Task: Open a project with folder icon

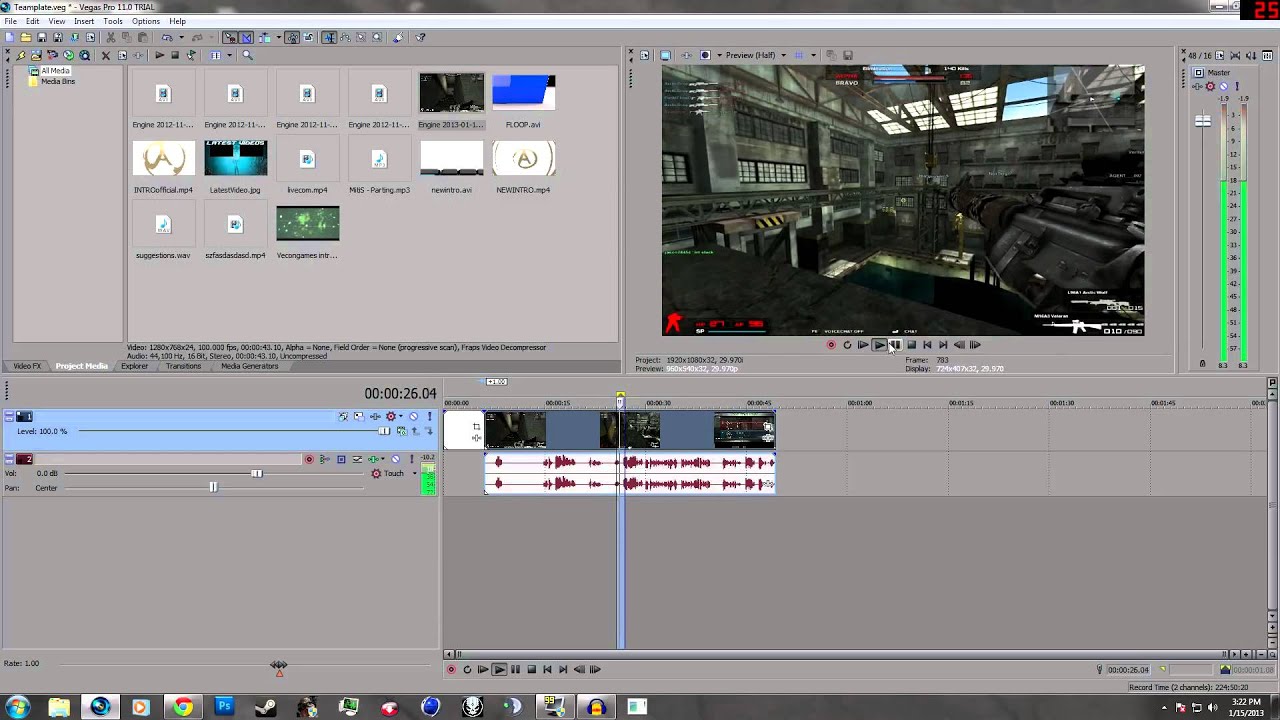Action: [x=26, y=37]
